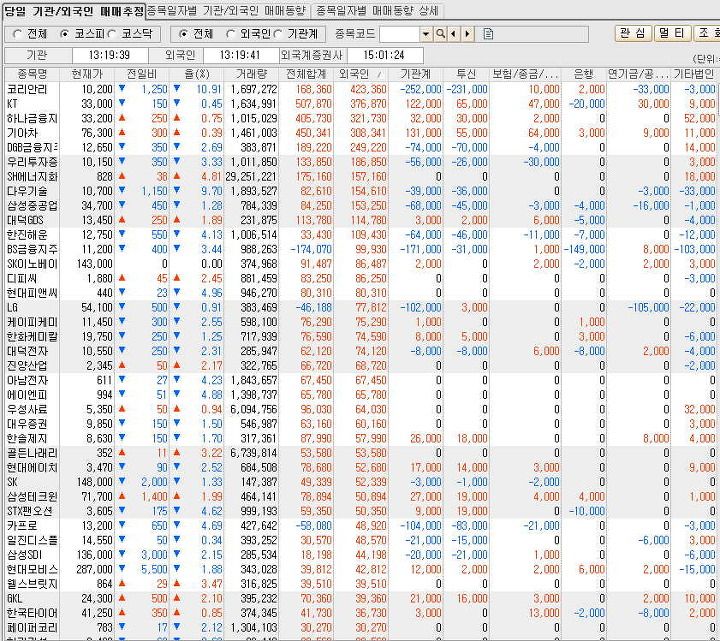Sort by 기관계 column header

(416, 74)
